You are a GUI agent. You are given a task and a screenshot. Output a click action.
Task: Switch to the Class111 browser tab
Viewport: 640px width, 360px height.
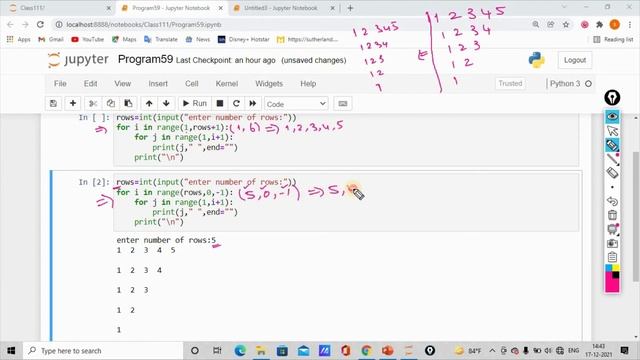pos(57,8)
